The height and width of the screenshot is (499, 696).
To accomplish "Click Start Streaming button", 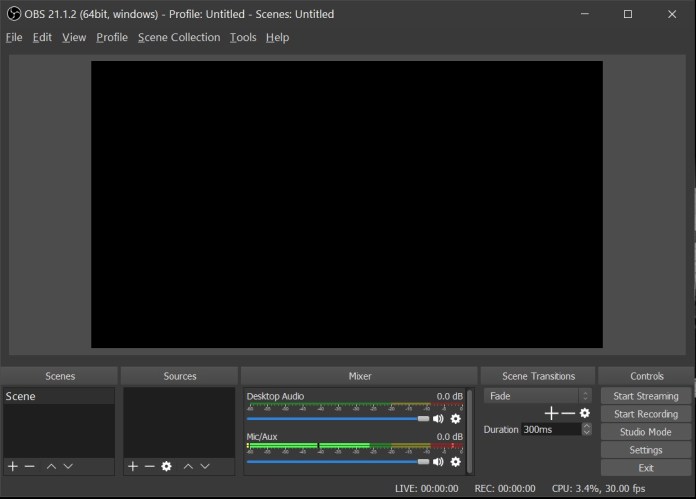I will click(x=645, y=396).
